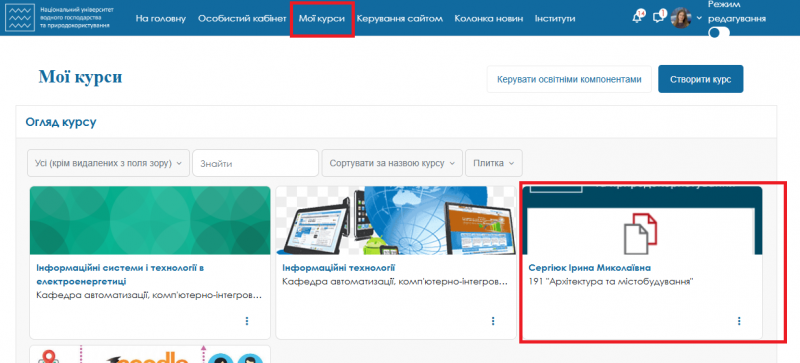
Task: Click the Мої курси page heading
Action: point(80,77)
